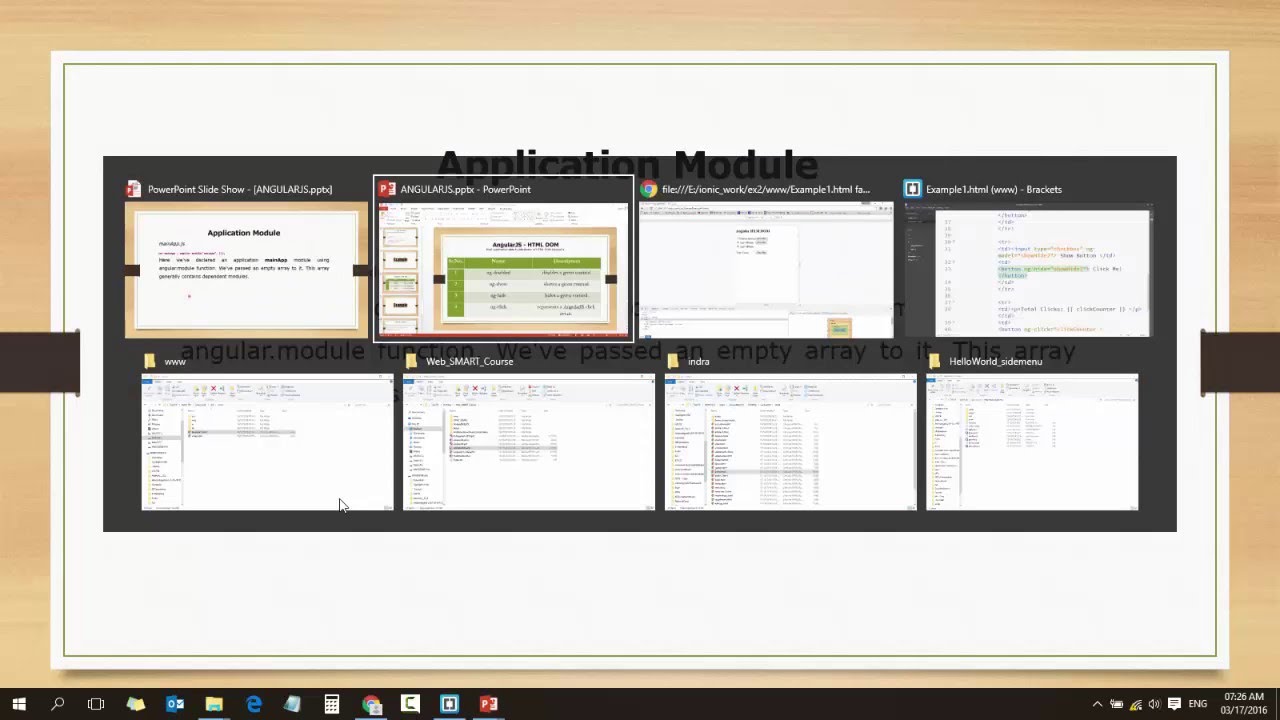
Task: Click the folder icon beside HelloWorld_sidemenu title
Action: [x=934, y=361]
